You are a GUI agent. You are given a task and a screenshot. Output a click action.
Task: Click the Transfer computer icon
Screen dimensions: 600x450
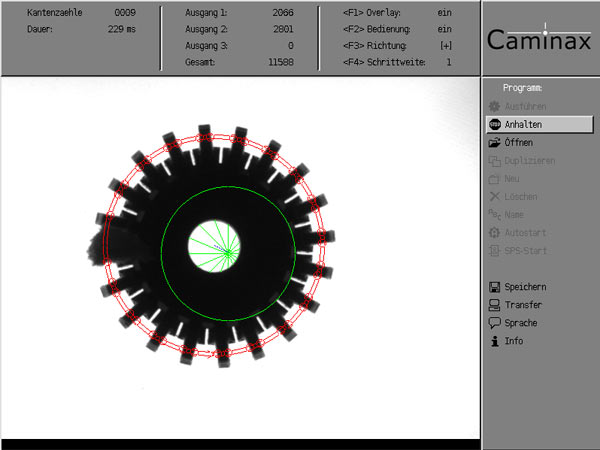click(x=494, y=305)
